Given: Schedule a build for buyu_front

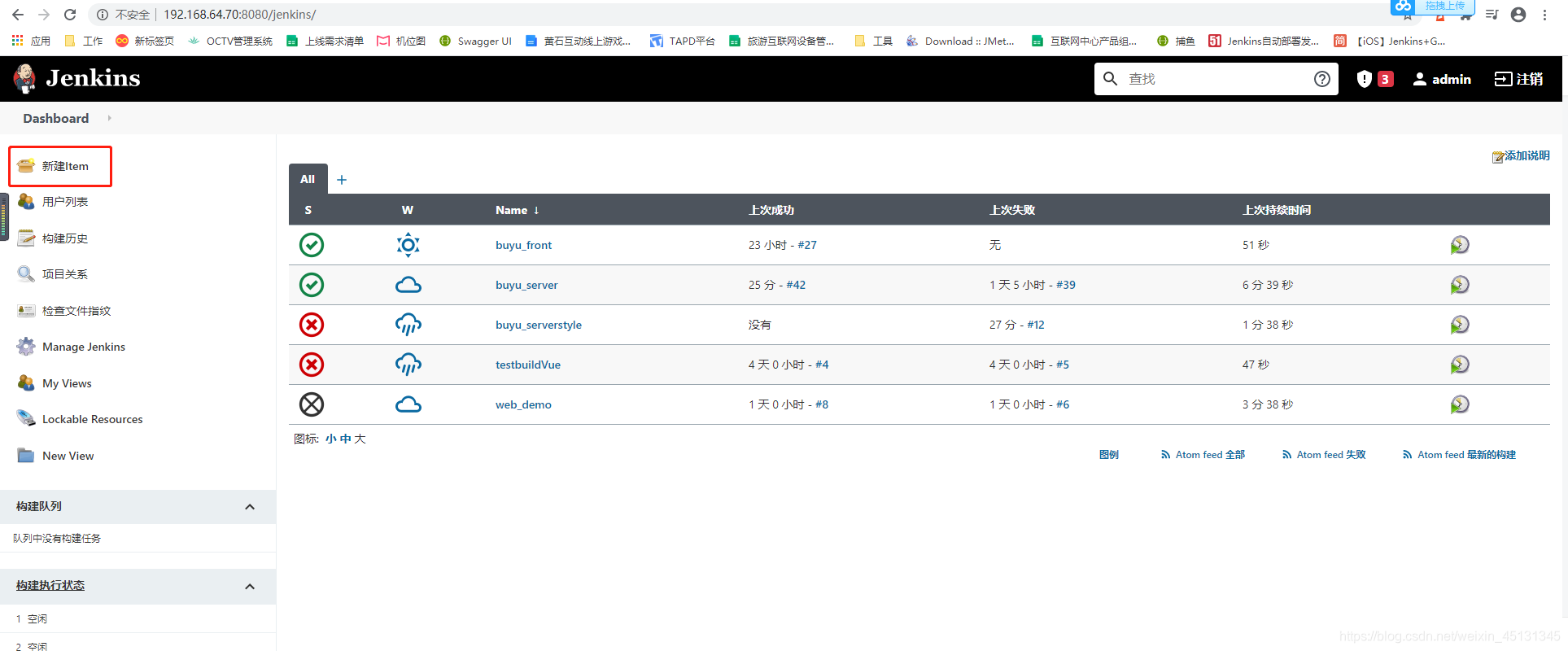Looking at the screenshot, I should 1460,245.
